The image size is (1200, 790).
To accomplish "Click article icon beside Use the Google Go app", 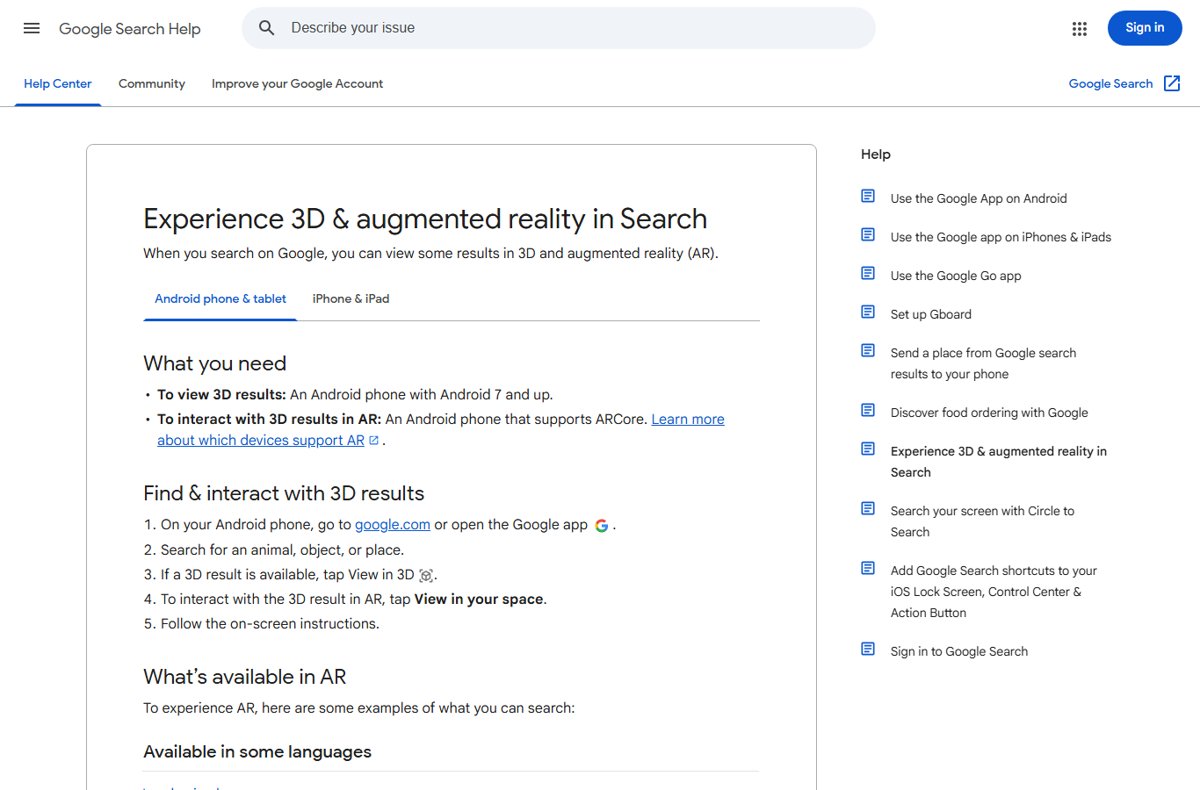I will (x=868, y=273).
